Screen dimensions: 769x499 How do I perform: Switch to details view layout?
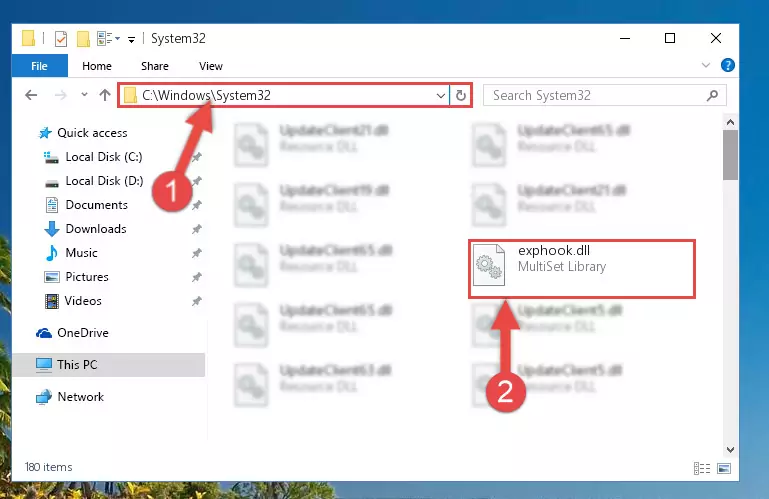click(x=702, y=469)
